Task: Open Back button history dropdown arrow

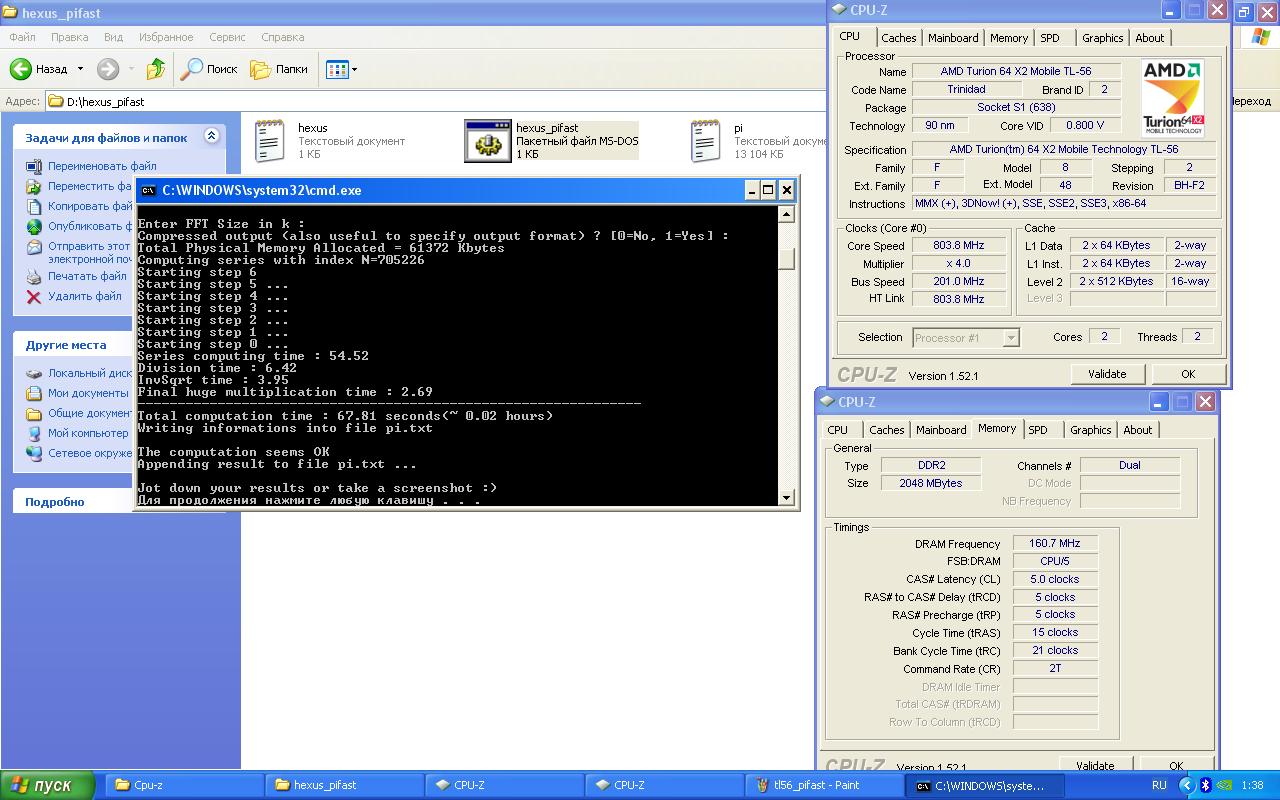Action: [x=80, y=69]
